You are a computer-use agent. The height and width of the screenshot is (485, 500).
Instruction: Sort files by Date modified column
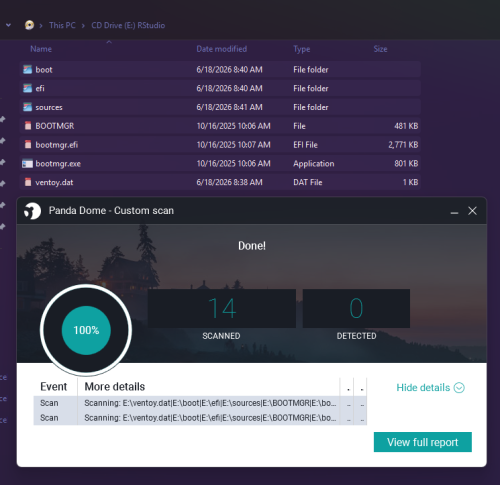(x=222, y=49)
